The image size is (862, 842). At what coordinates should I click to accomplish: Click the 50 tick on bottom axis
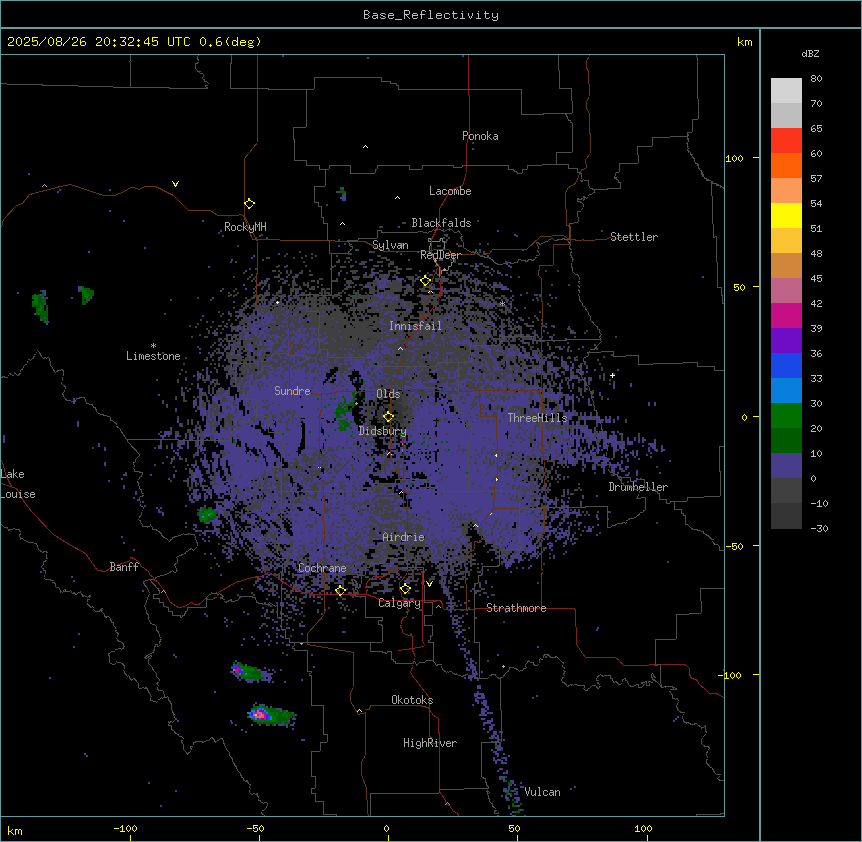514,828
